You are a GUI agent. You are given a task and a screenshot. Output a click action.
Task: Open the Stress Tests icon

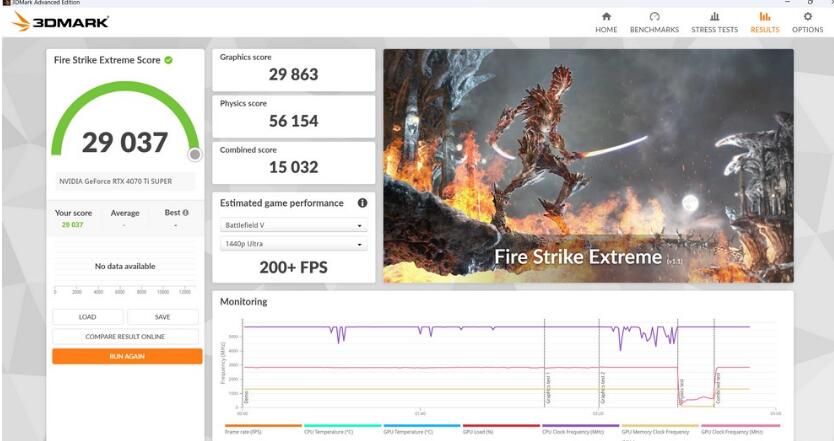coord(714,16)
